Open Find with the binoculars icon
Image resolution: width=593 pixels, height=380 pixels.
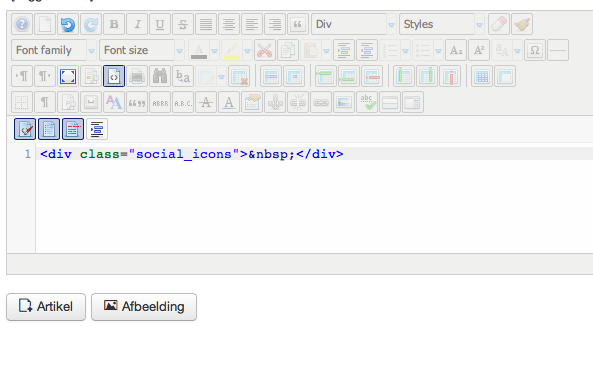tap(160, 76)
